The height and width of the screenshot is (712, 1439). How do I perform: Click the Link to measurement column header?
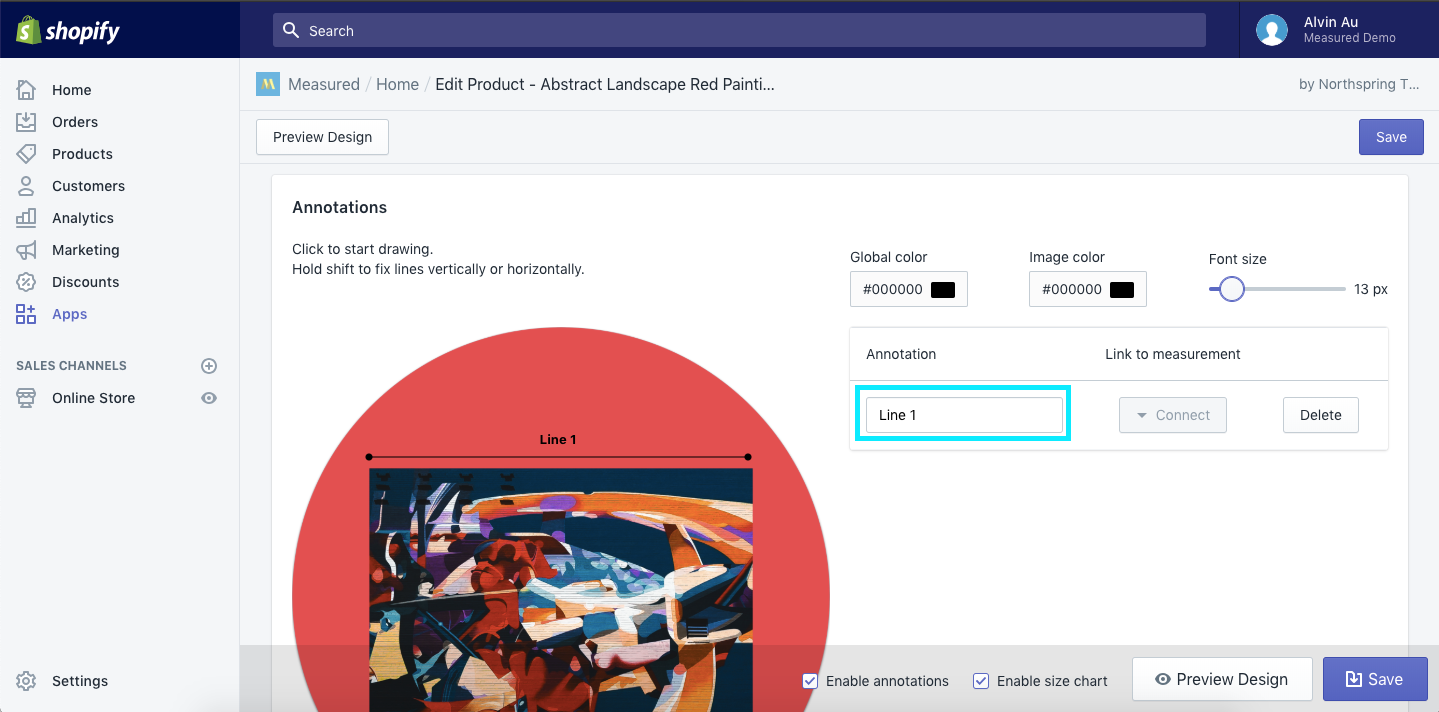(1173, 354)
